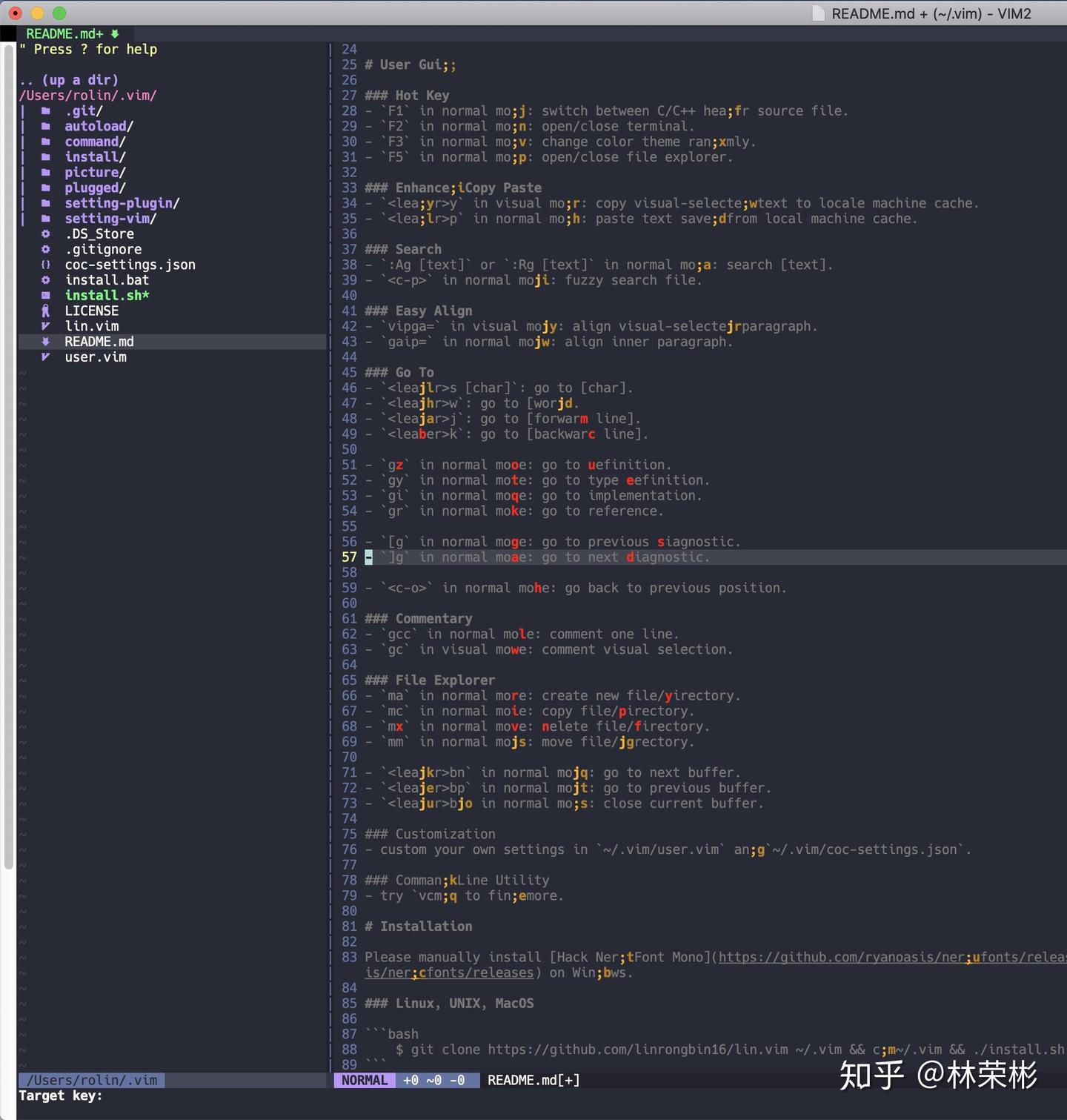
Task: Expand the command/ directory
Action: (94, 142)
